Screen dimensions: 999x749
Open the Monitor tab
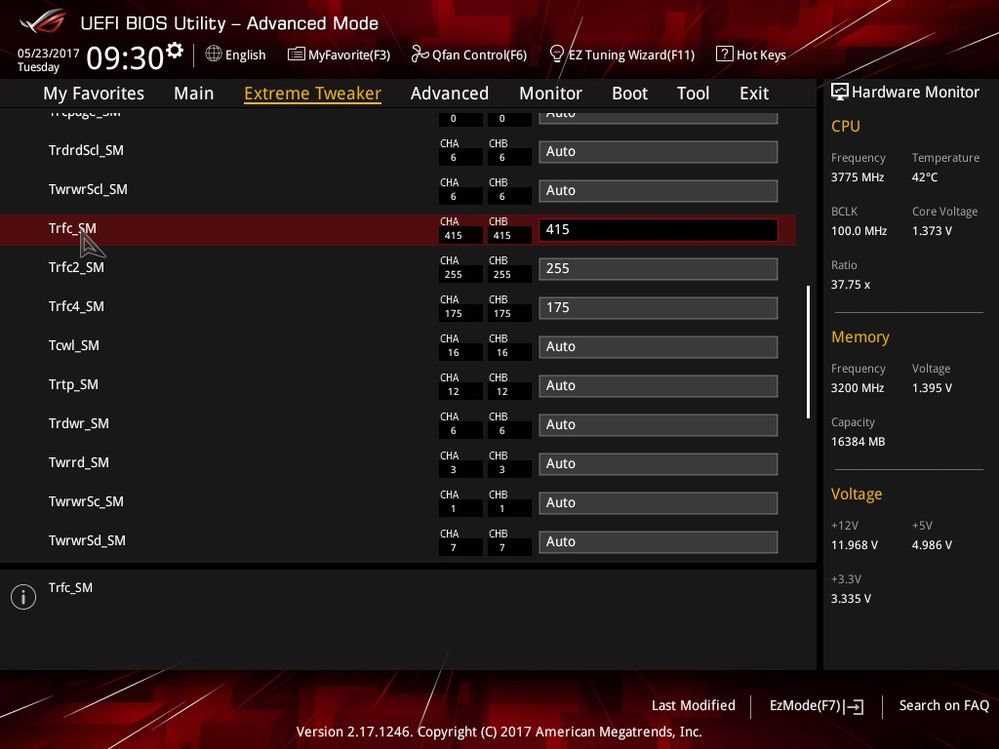point(550,93)
